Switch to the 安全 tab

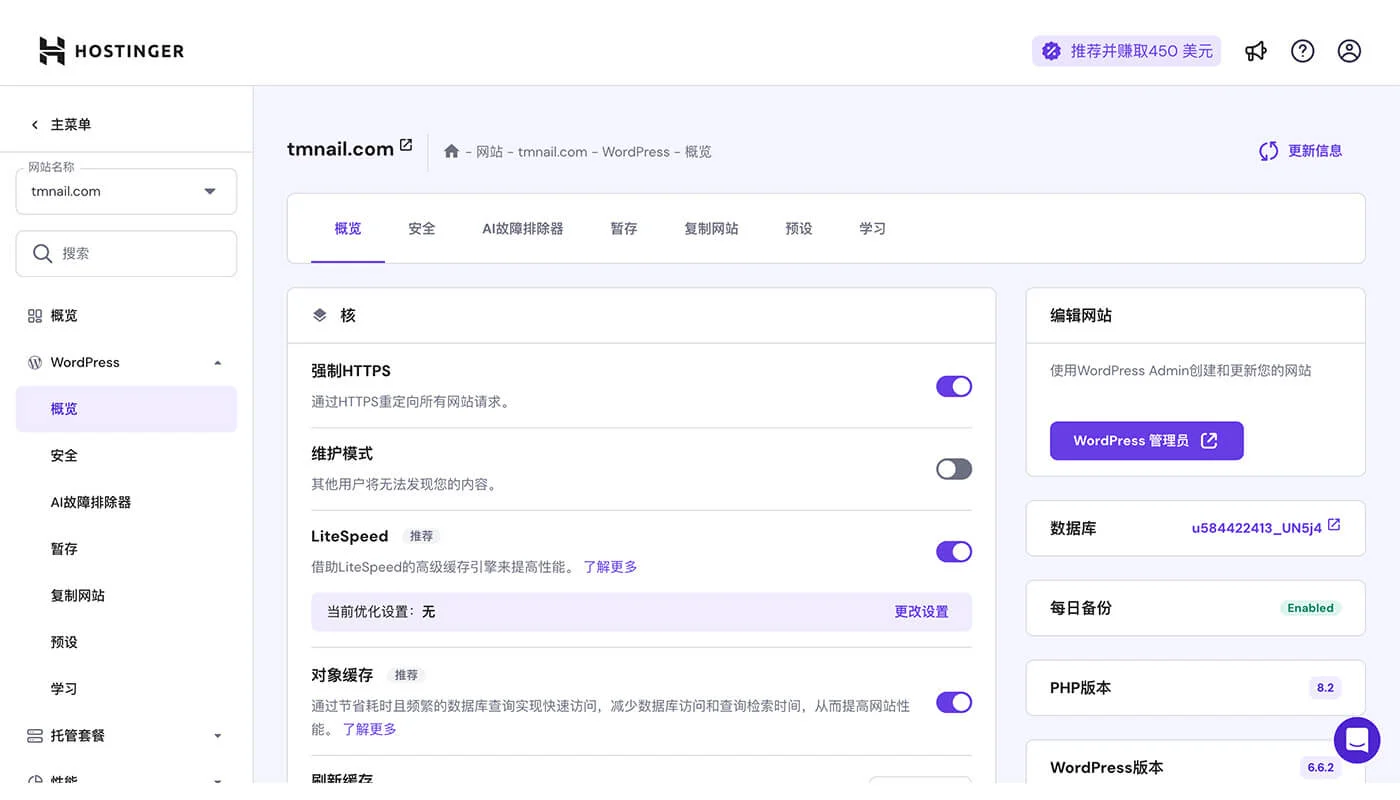[421, 228]
